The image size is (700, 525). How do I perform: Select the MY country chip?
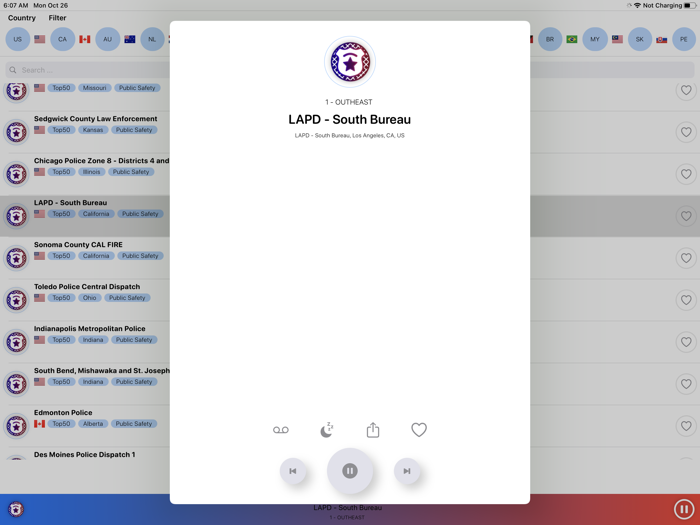pyautogui.click(x=595, y=39)
